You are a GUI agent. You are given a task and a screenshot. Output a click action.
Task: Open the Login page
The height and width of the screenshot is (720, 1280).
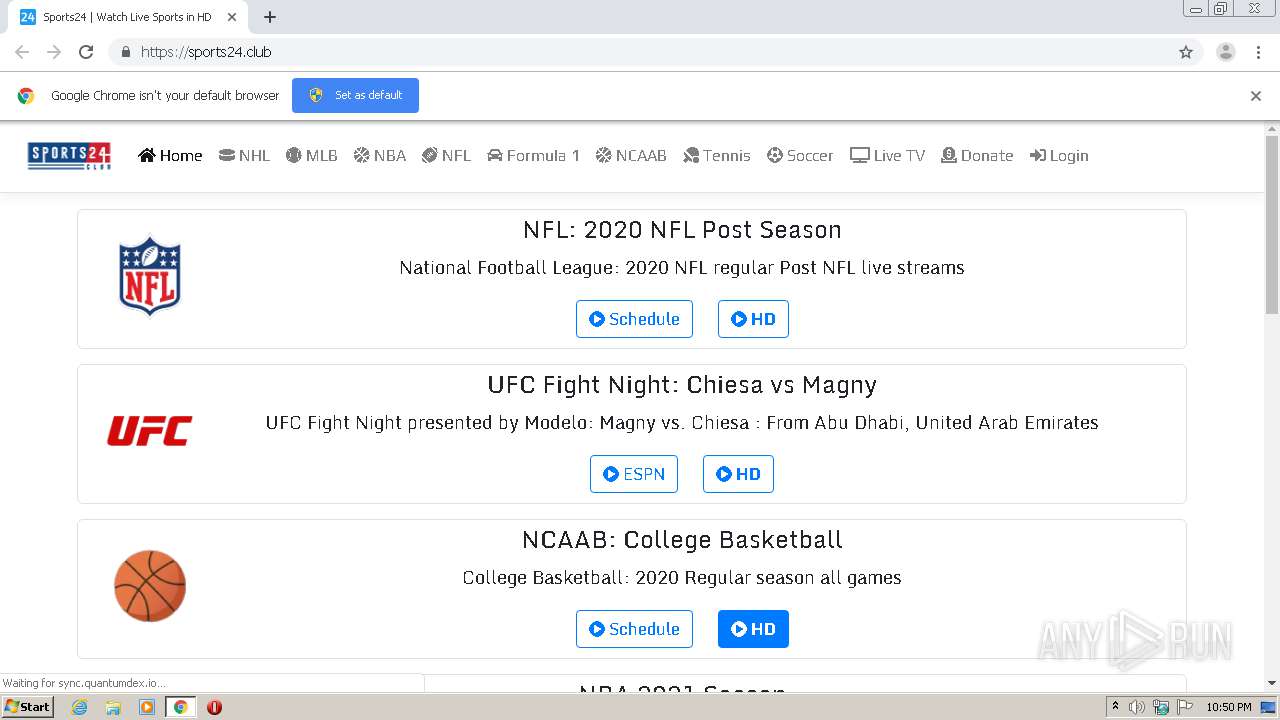[1059, 155]
